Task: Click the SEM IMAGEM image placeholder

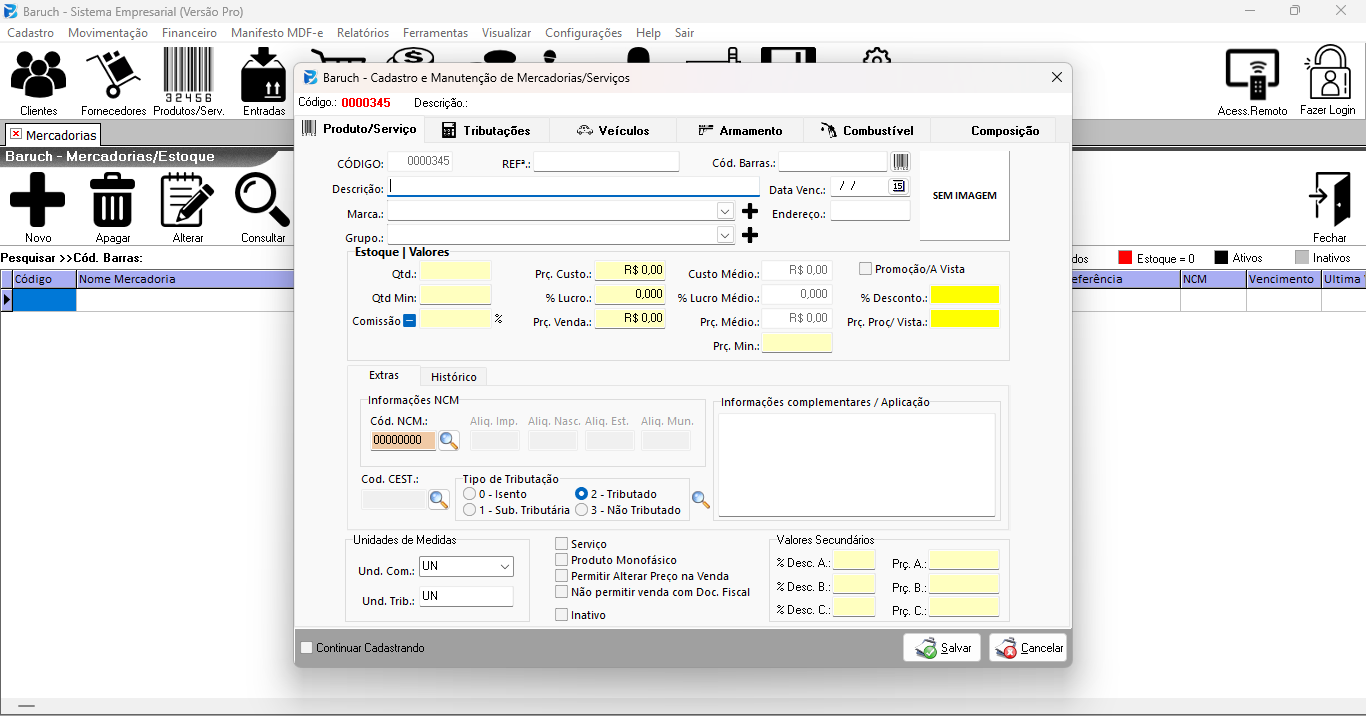Action: [x=965, y=196]
